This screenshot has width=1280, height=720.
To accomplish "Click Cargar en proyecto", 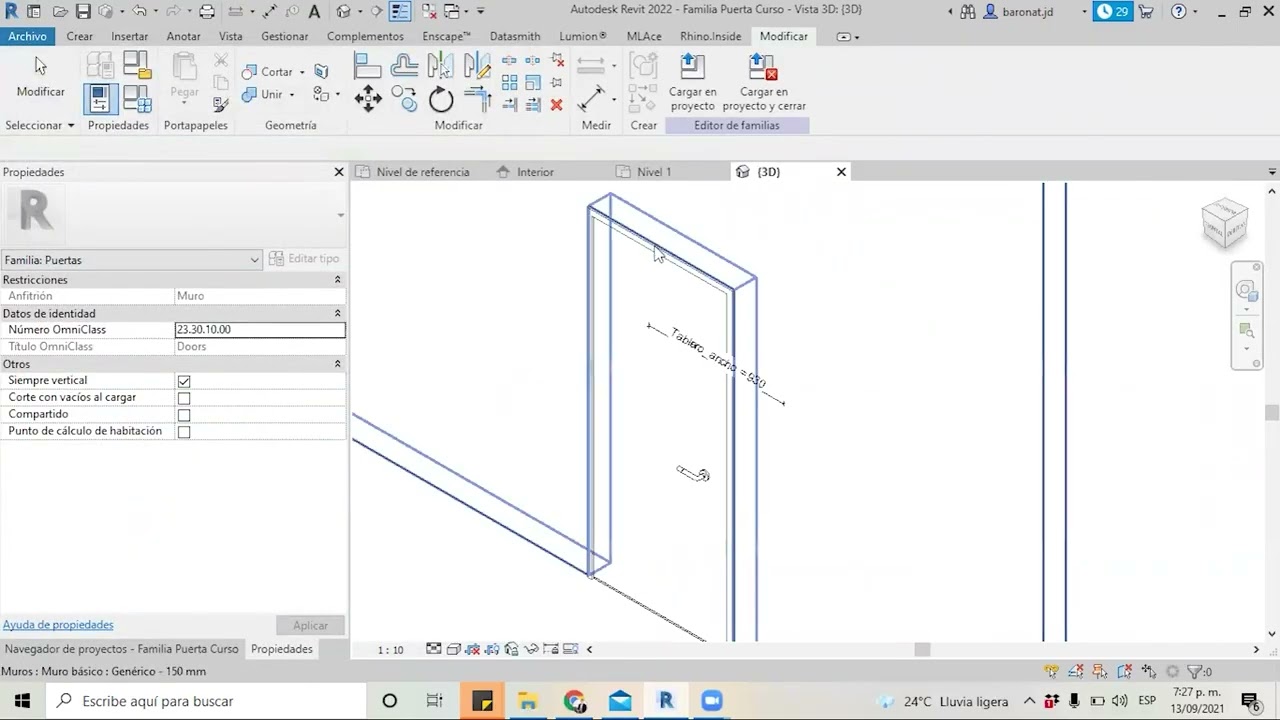I will pos(692,82).
